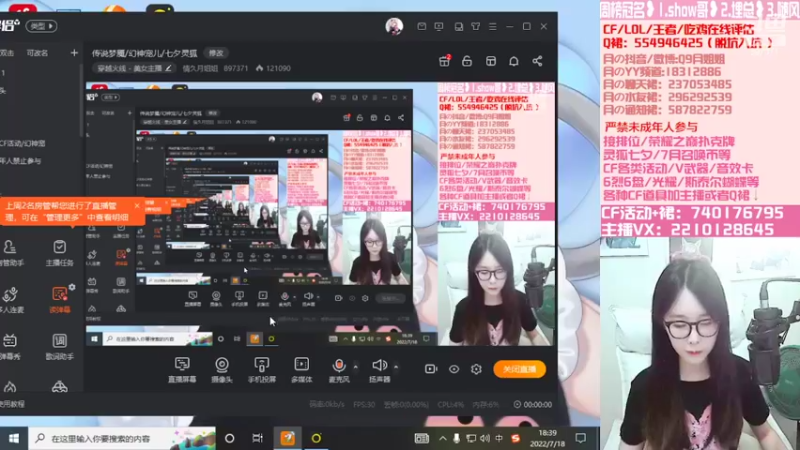800x450 pixels.
Task: Click the FPS:30 status readout
Action: (x=364, y=405)
